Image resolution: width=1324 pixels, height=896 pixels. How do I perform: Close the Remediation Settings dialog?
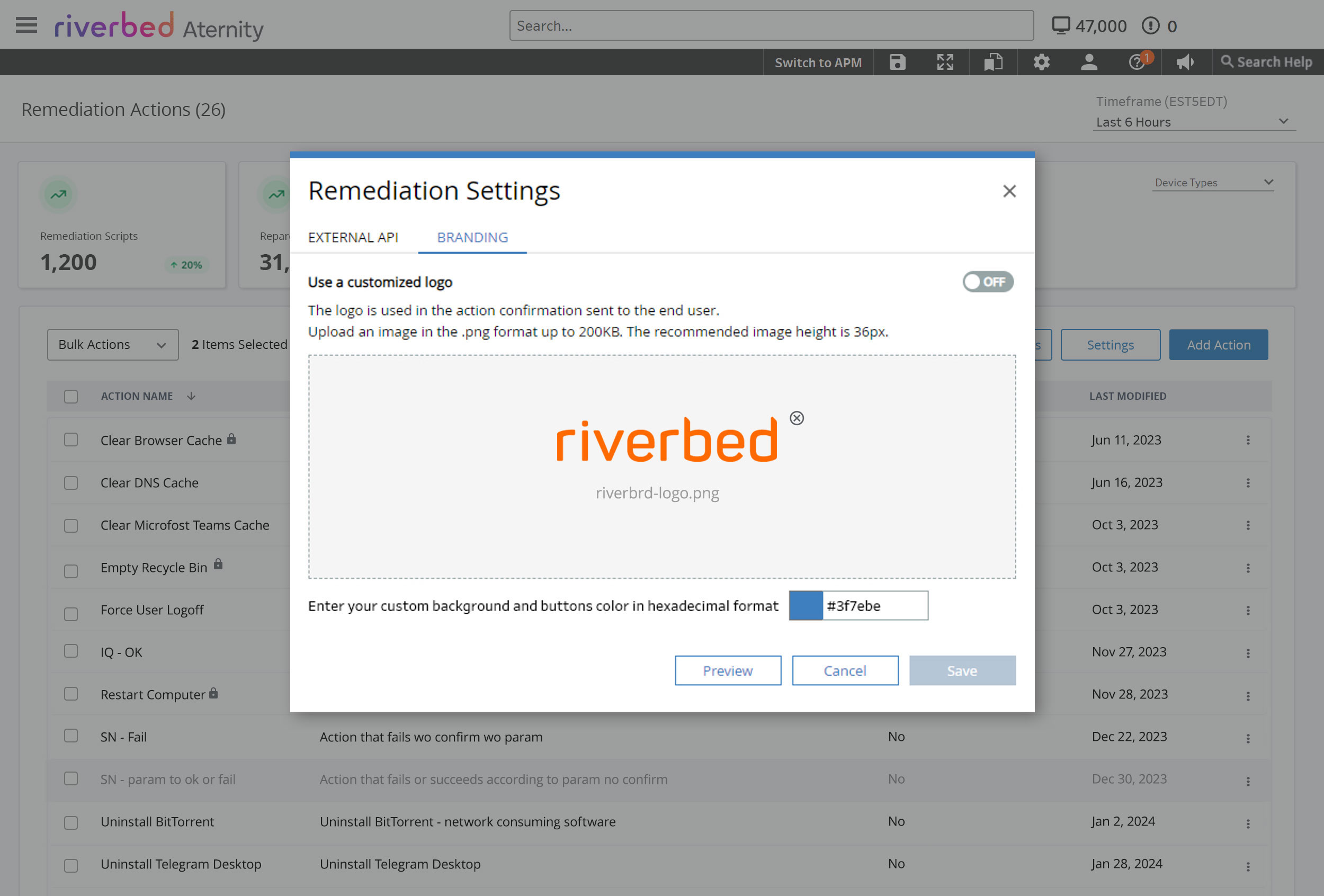tap(1009, 191)
